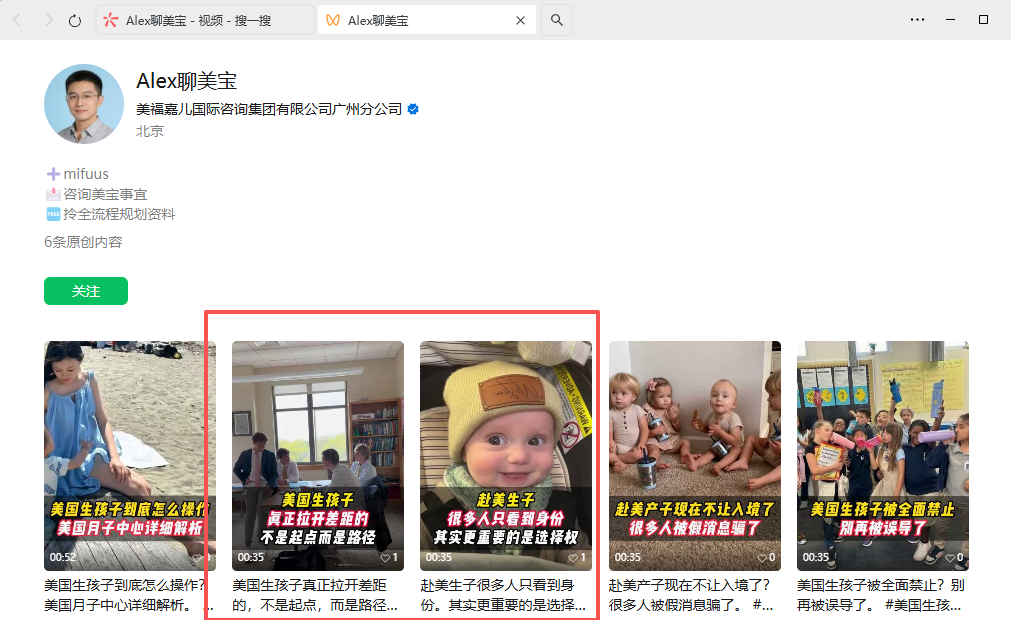Open the baby hat 其实更重要的是选择权 video
Screen dimensions: 1011x620
point(506,456)
